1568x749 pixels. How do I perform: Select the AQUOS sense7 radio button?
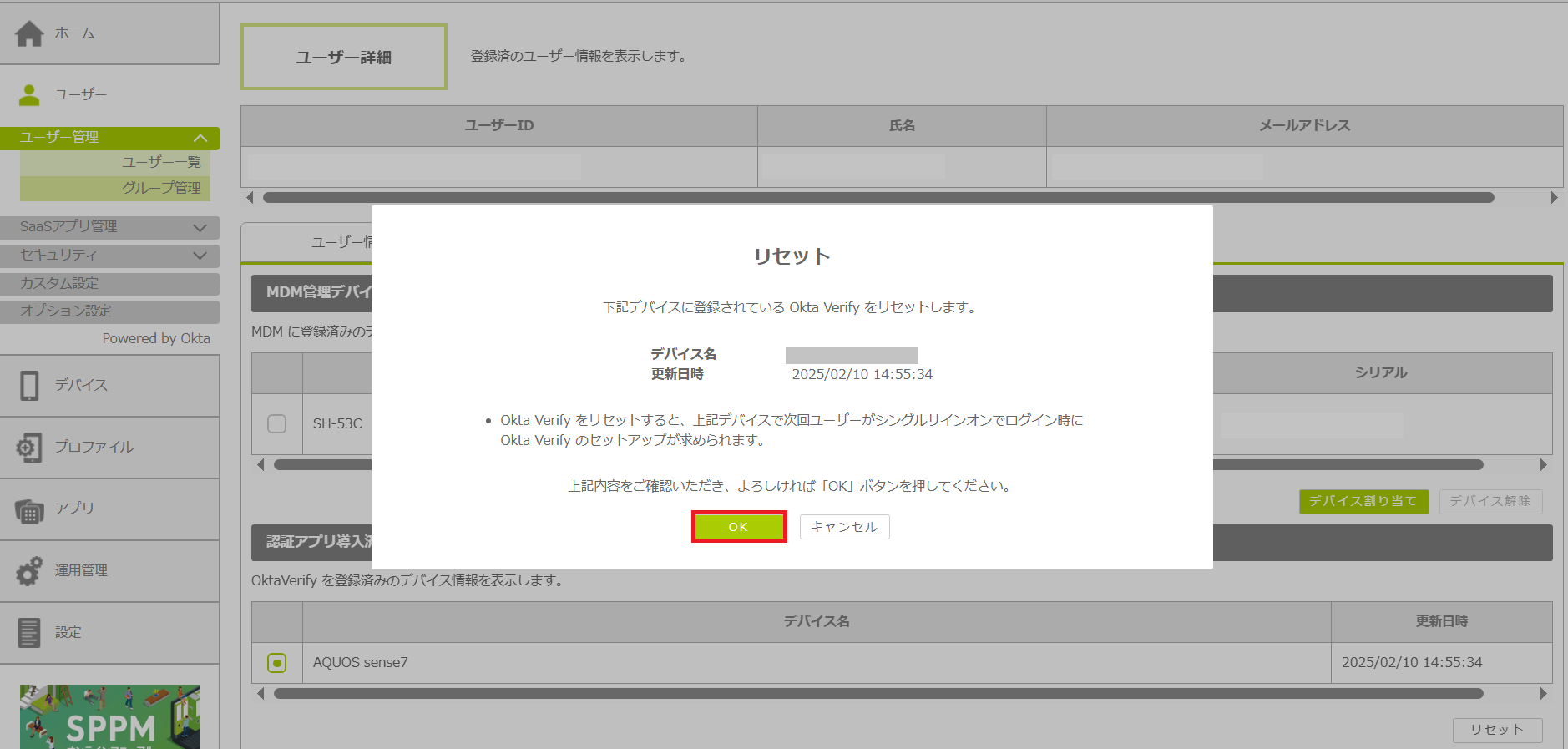coord(276,663)
